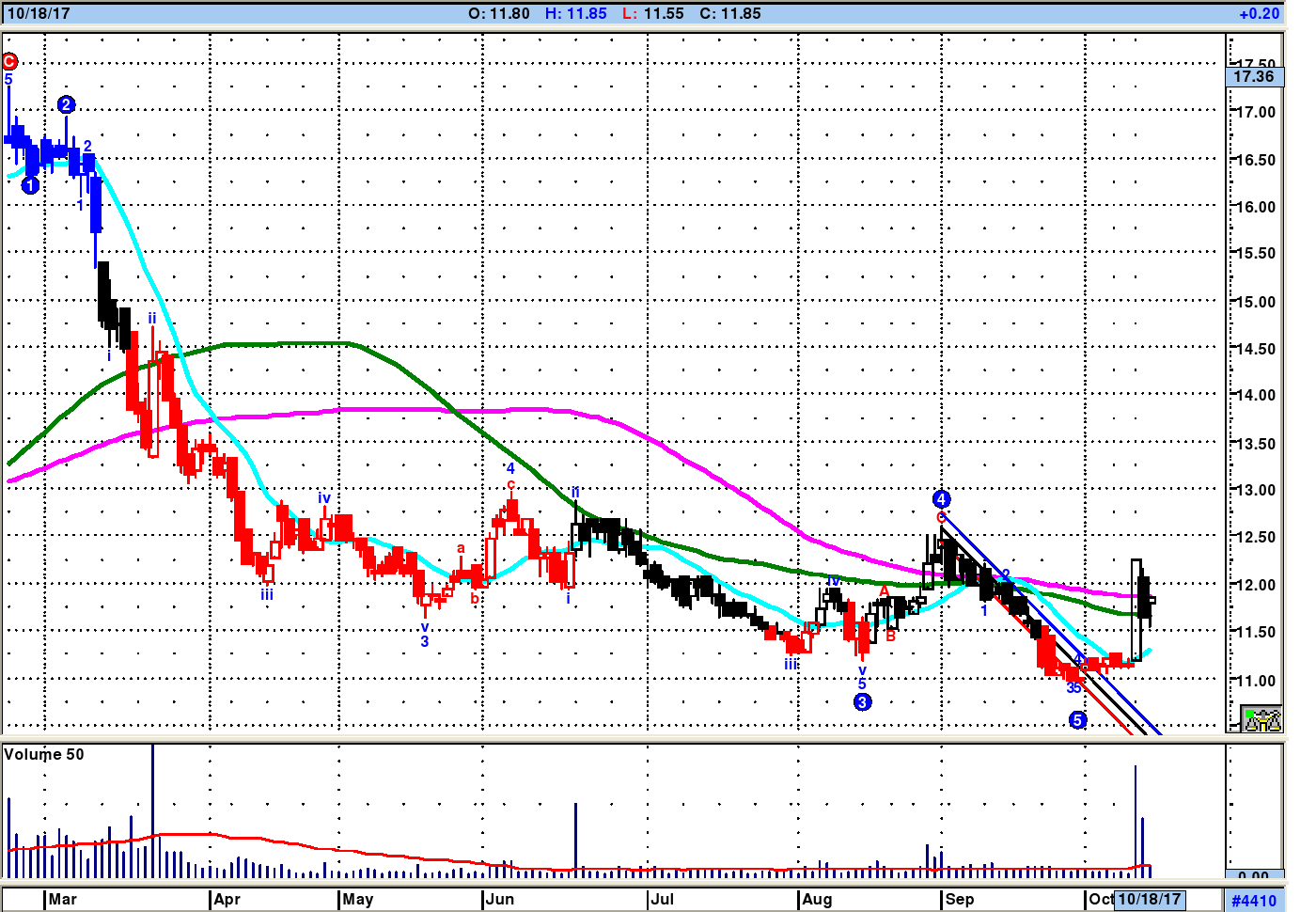This screenshot has height=912, width=1316.
Task: Click the red lowercase a wave label
Action: coord(461,548)
